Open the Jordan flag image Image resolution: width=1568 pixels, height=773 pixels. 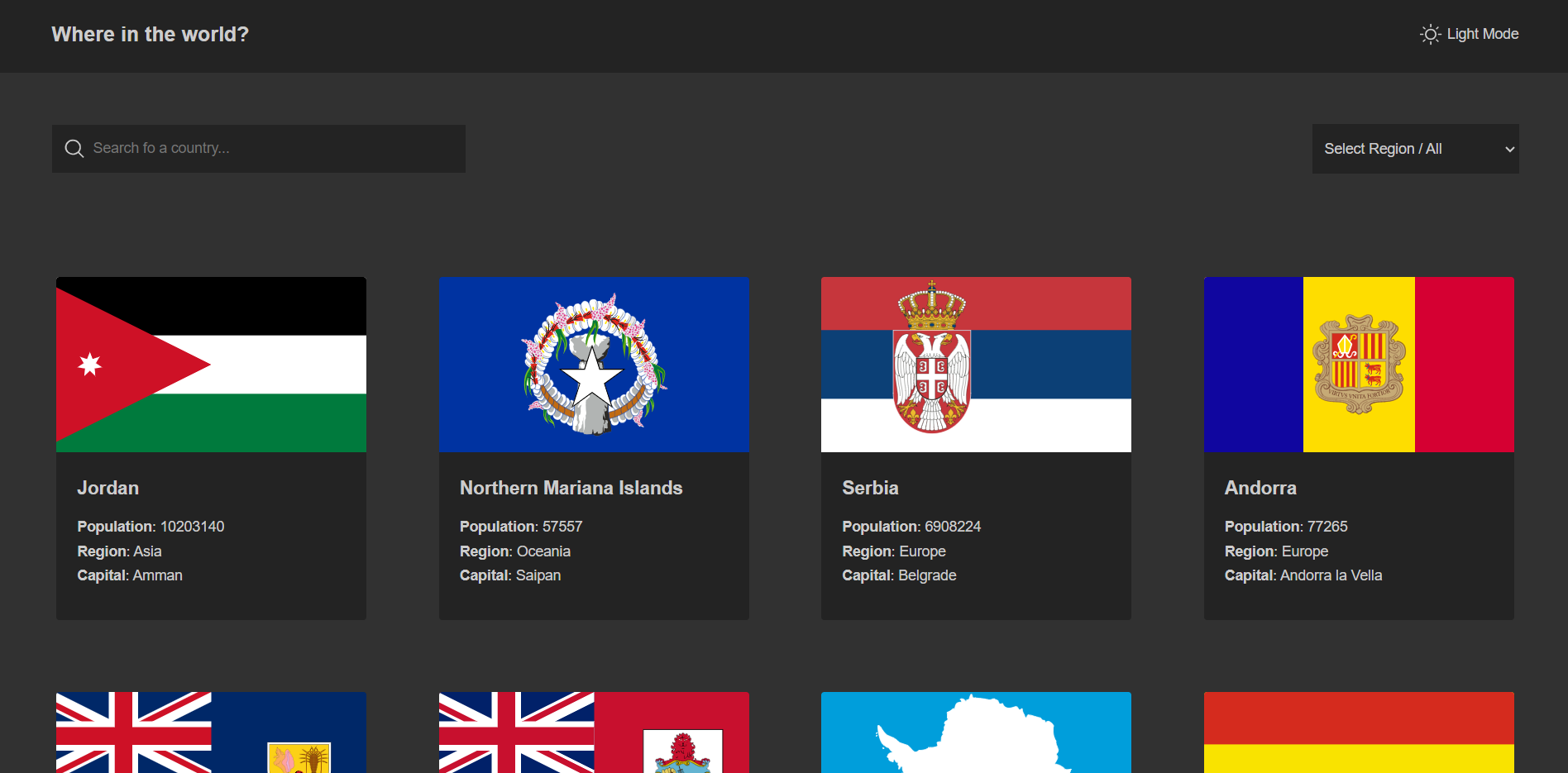pos(211,365)
